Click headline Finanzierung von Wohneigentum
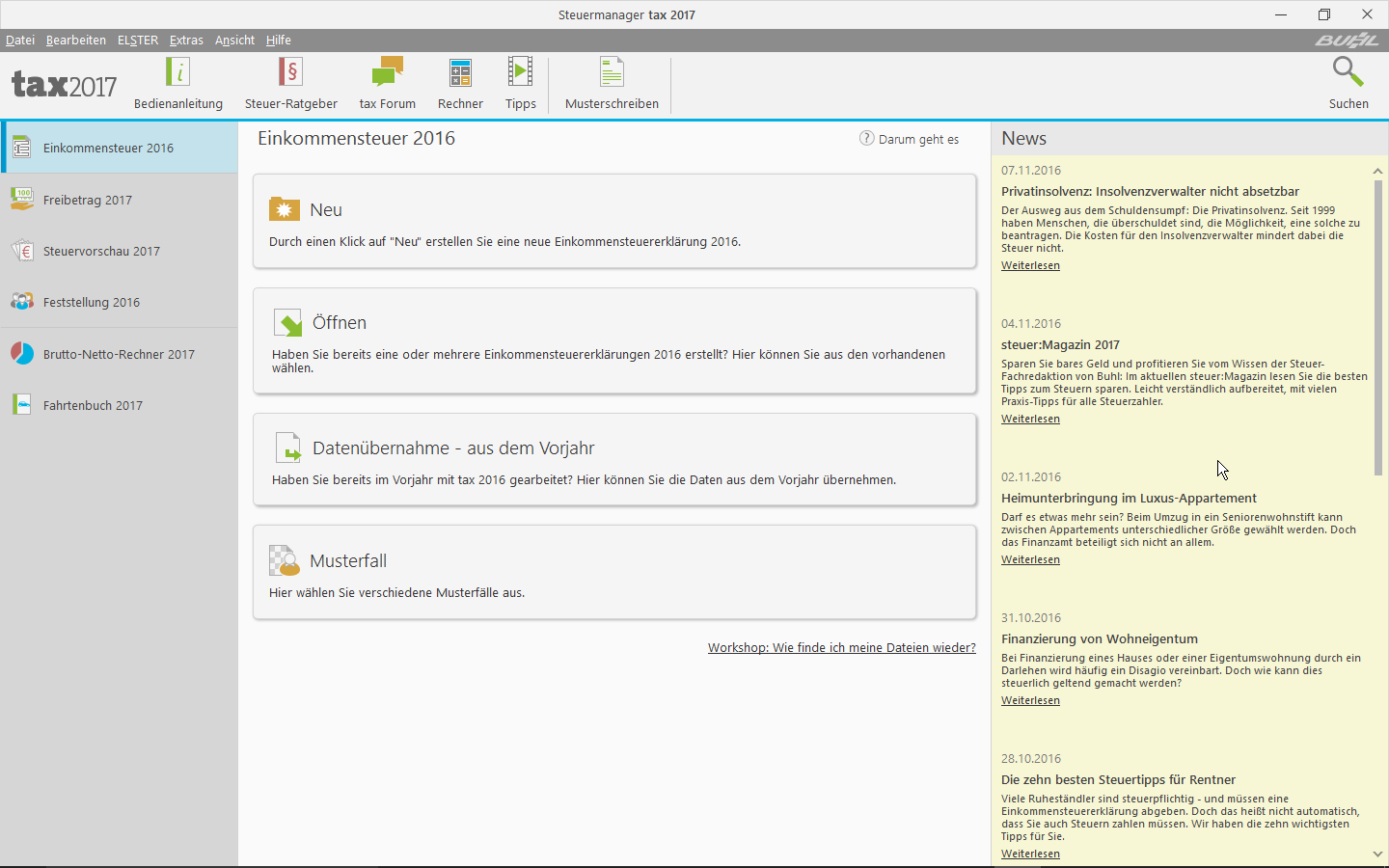The height and width of the screenshot is (868, 1389). tap(1100, 638)
